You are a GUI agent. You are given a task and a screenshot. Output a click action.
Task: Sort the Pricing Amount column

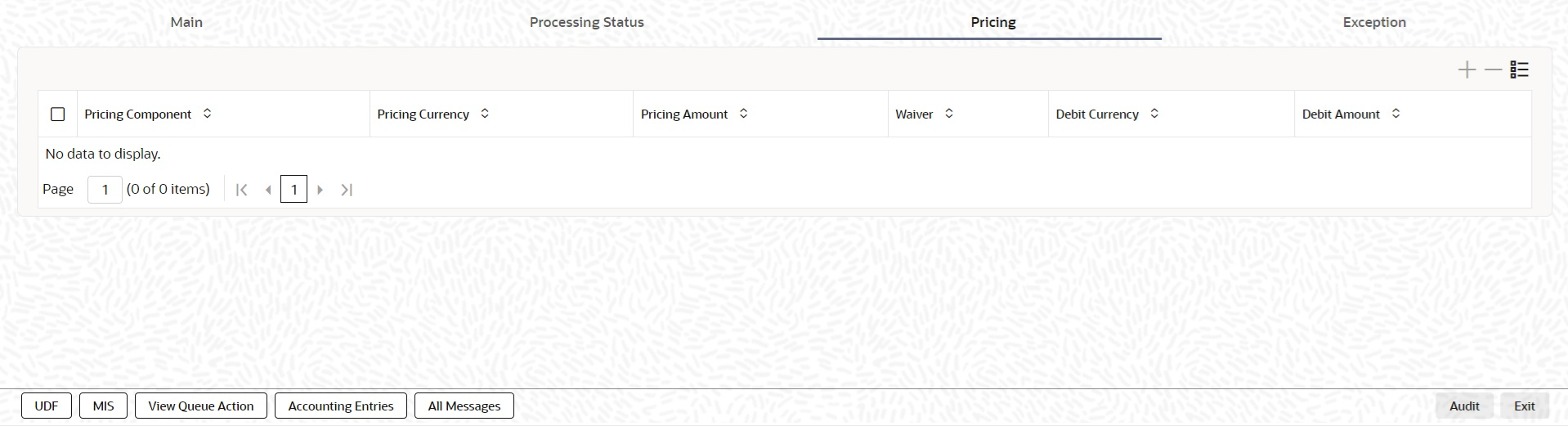(743, 114)
